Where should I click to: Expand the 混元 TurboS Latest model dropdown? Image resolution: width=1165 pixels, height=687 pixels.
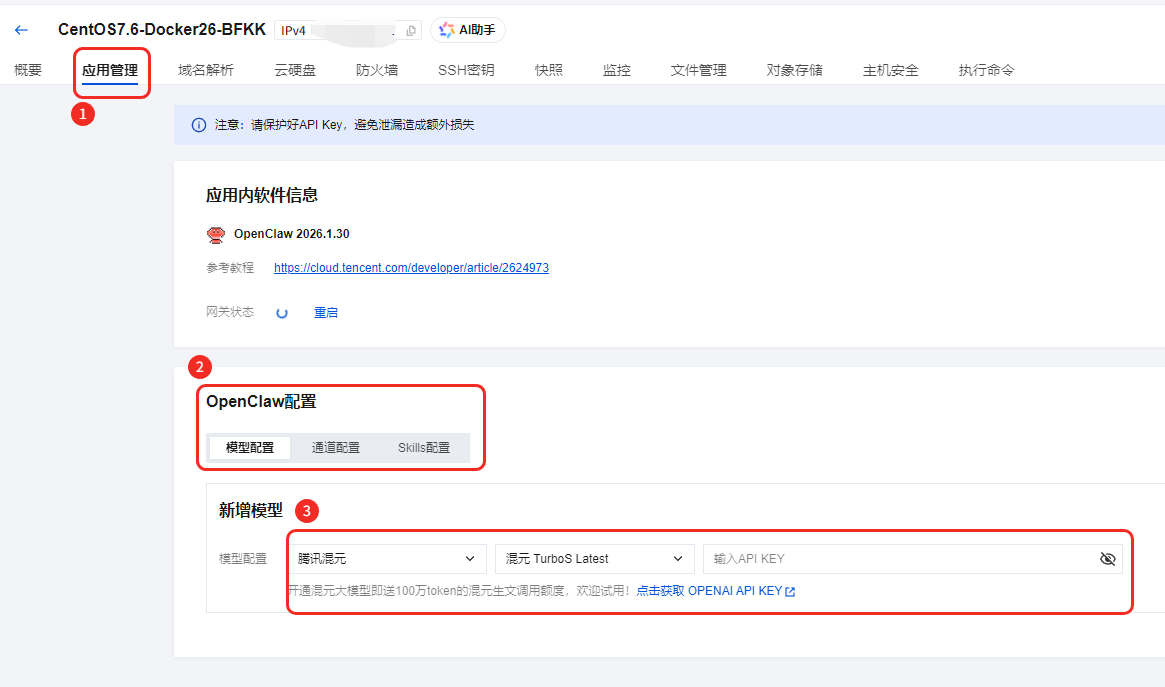coord(594,559)
